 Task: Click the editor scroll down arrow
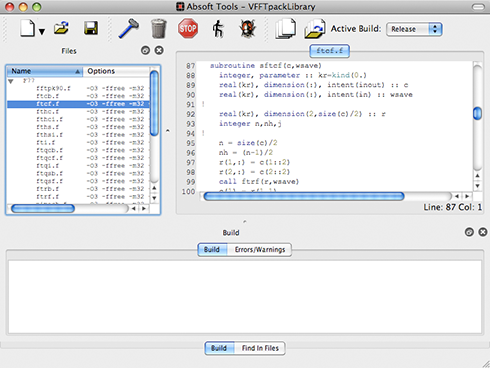pos(477,186)
